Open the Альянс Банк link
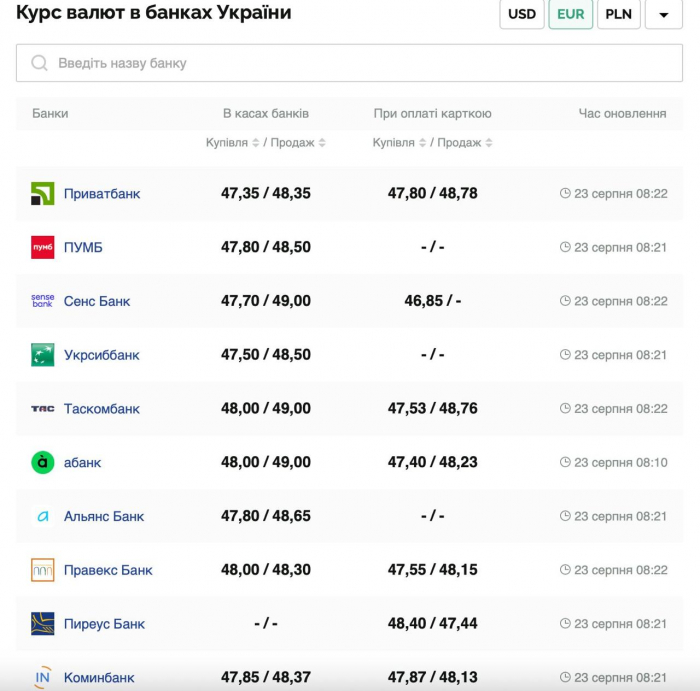 (104, 516)
